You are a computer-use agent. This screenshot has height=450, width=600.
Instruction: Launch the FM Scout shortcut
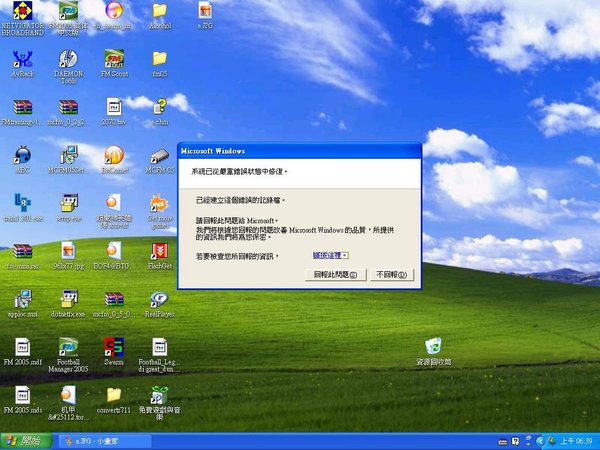tap(114, 59)
